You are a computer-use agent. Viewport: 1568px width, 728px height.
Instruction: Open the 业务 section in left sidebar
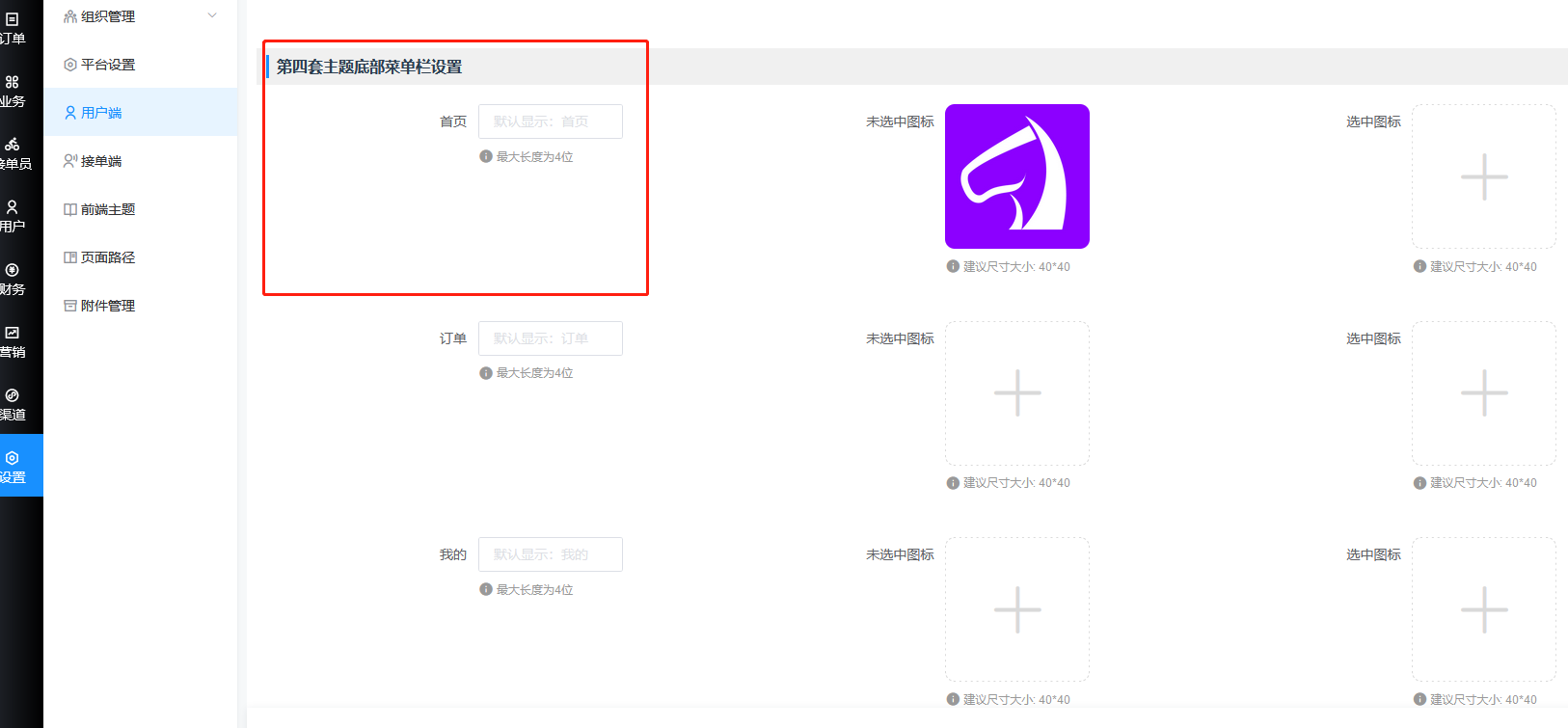[14, 91]
